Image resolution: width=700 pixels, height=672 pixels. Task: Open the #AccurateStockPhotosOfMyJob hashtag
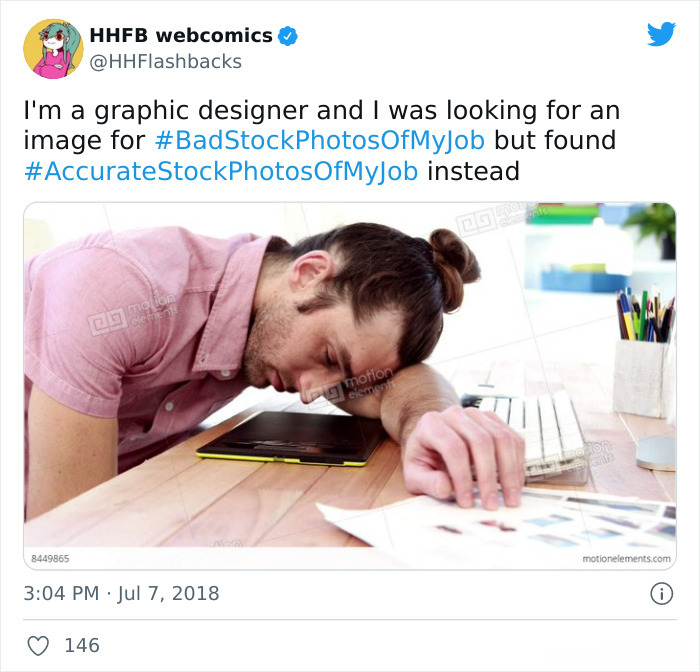point(221,171)
